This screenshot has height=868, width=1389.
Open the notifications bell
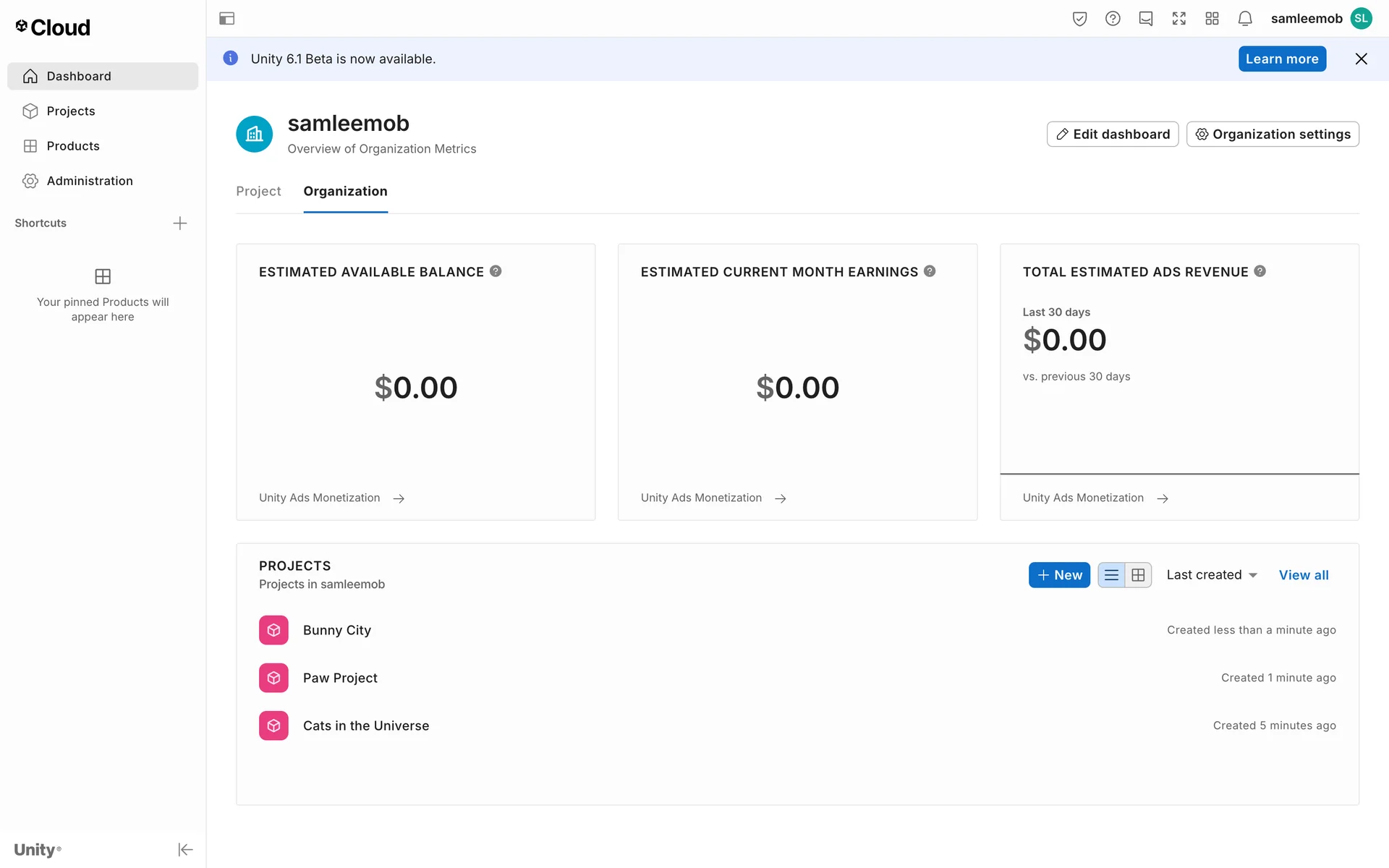1244,19
